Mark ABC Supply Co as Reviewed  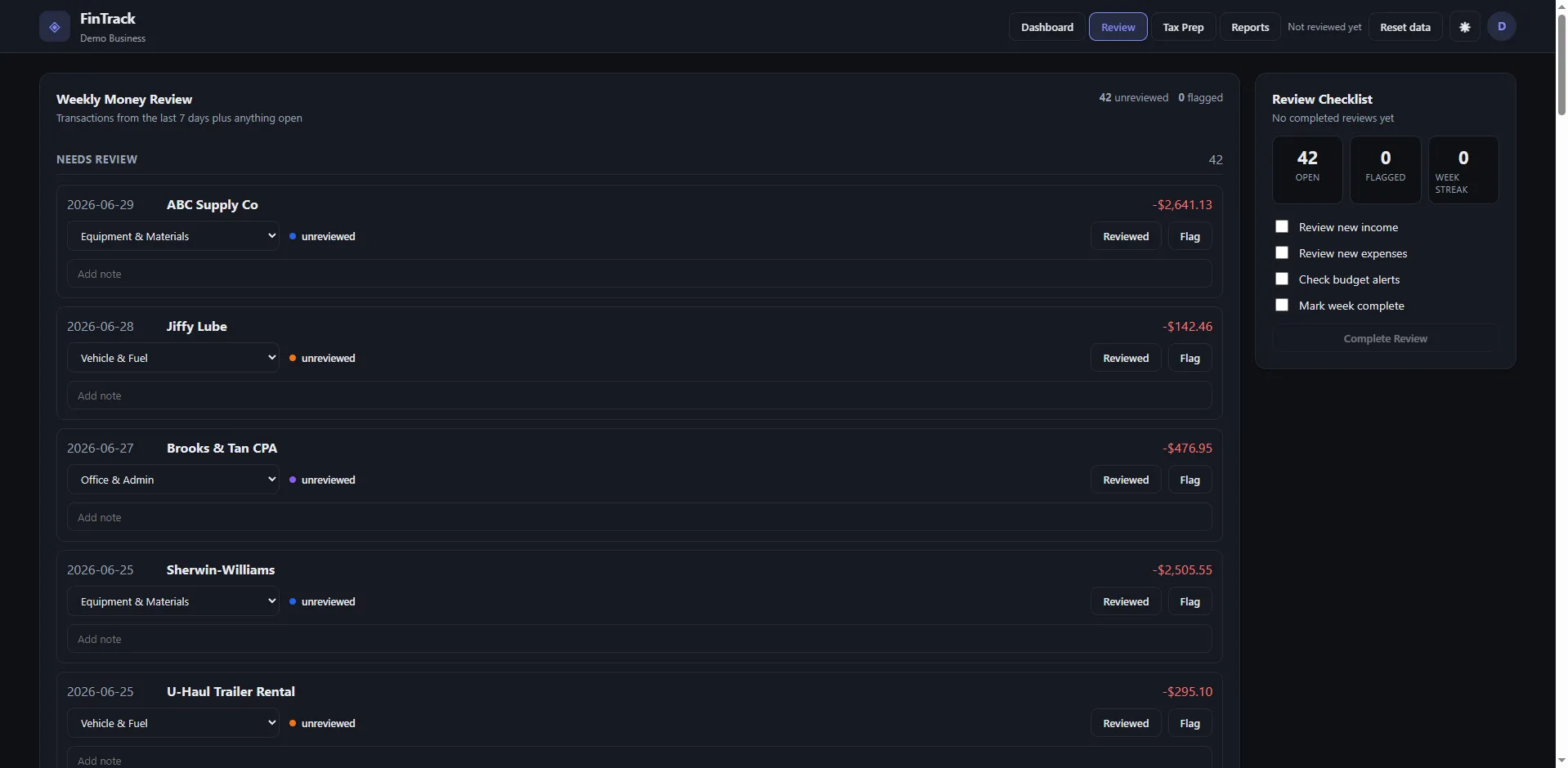[1126, 236]
